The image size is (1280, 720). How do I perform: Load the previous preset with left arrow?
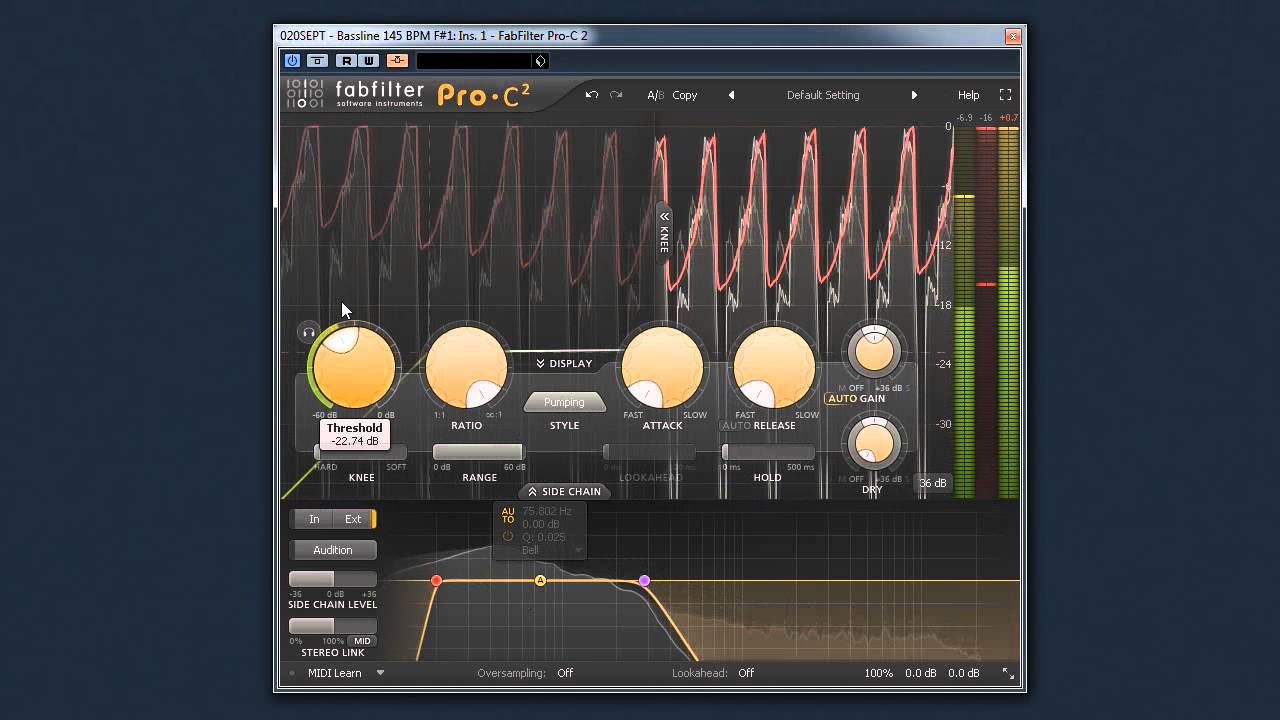pyautogui.click(x=731, y=95)
